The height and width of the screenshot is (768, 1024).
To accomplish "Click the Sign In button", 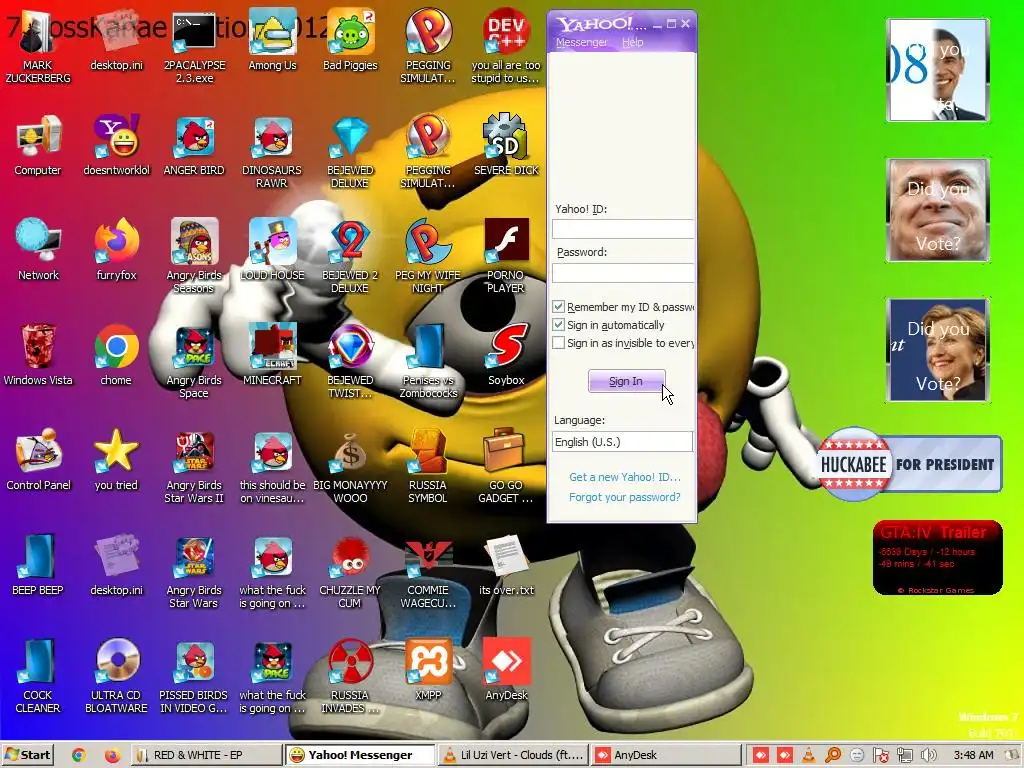I will pyautogui.click(x=626, y=381).
